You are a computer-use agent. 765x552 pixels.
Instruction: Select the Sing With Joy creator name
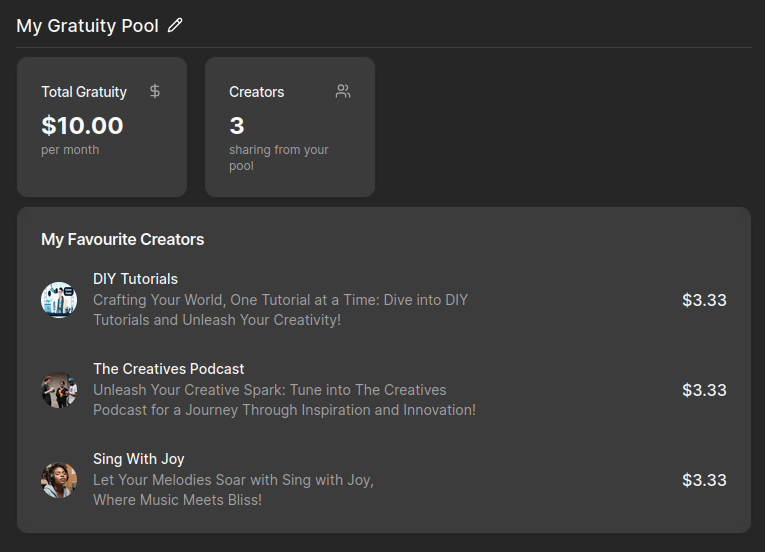139,459
